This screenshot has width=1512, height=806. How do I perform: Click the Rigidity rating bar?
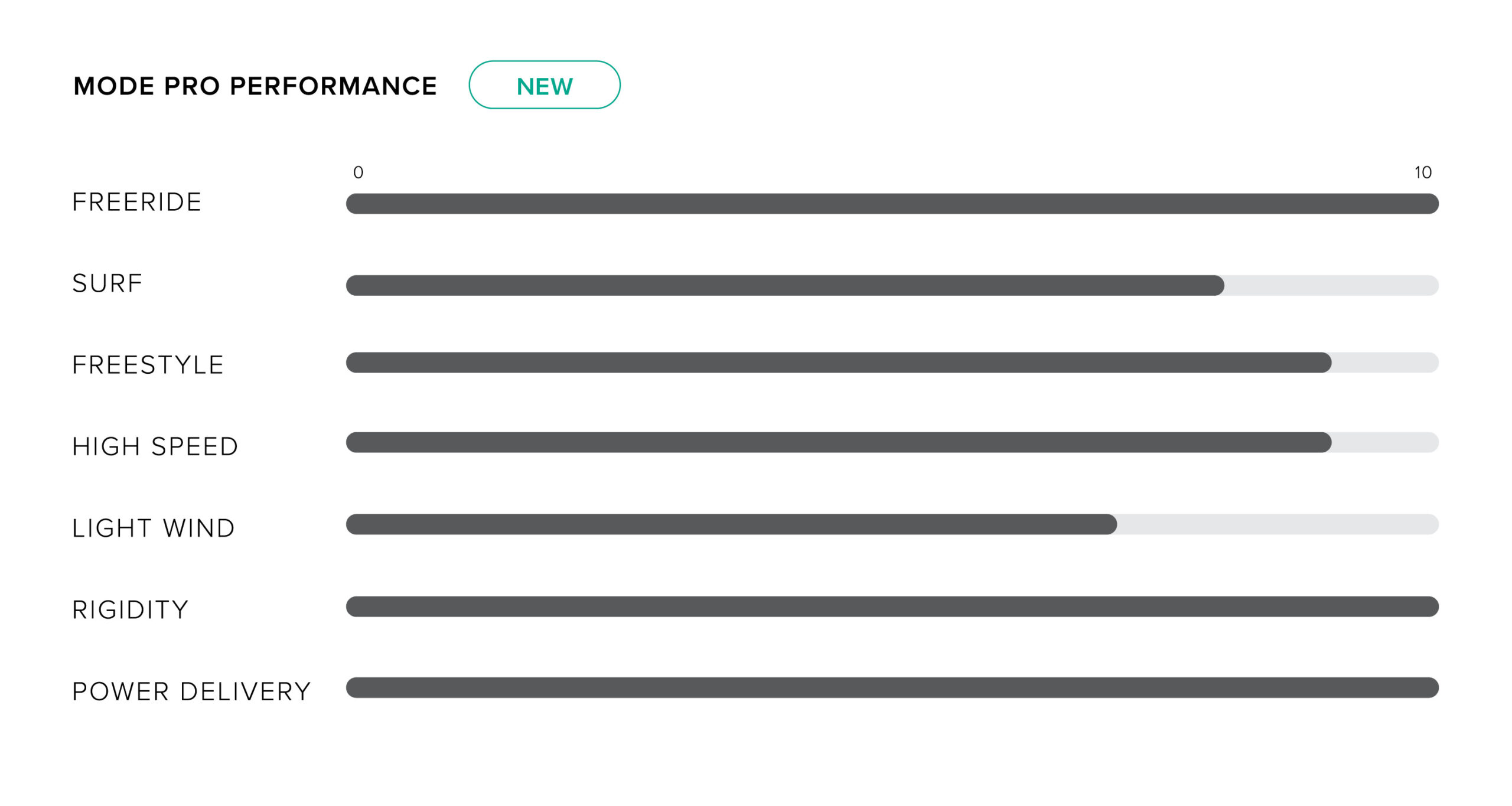tap(892, 606)
